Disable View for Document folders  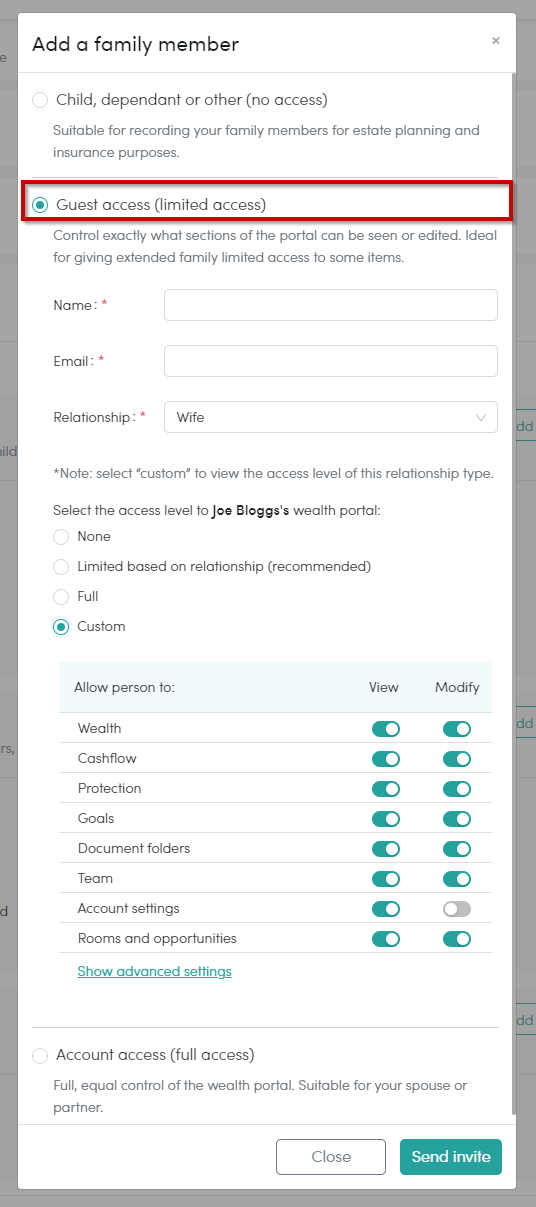pyautogui.click(x=386, y=849)
